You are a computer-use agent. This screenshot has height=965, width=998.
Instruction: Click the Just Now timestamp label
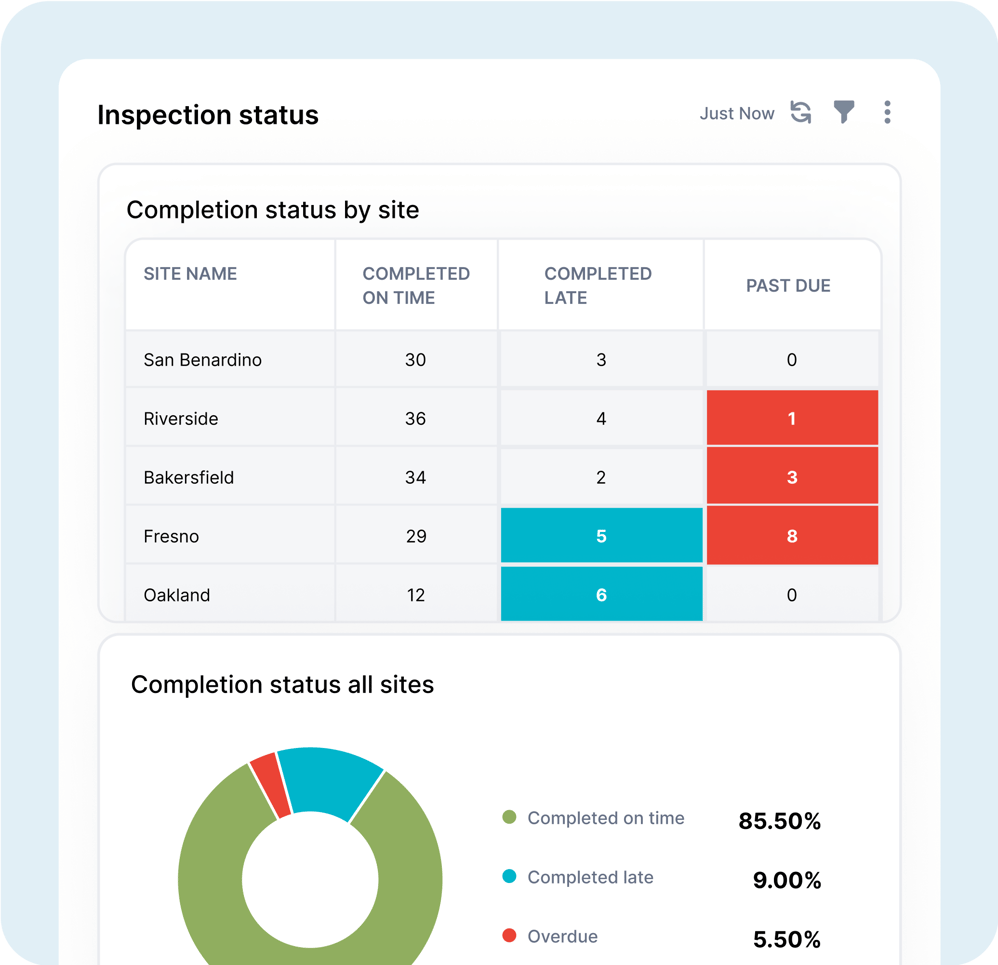(x=737, y=113)
